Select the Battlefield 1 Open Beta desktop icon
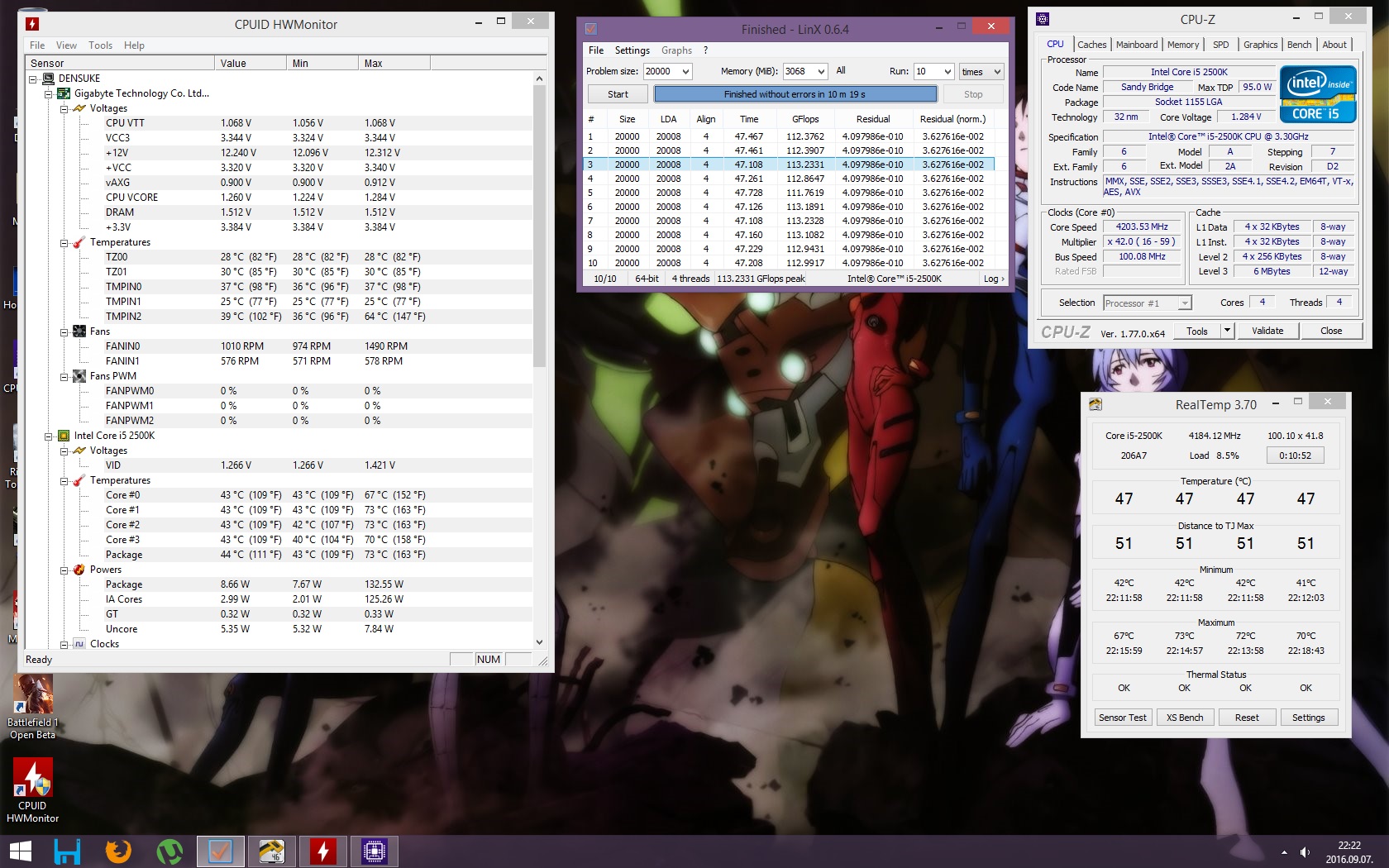The width and height of the screenshot is (1389, 868). coord(33,707)
